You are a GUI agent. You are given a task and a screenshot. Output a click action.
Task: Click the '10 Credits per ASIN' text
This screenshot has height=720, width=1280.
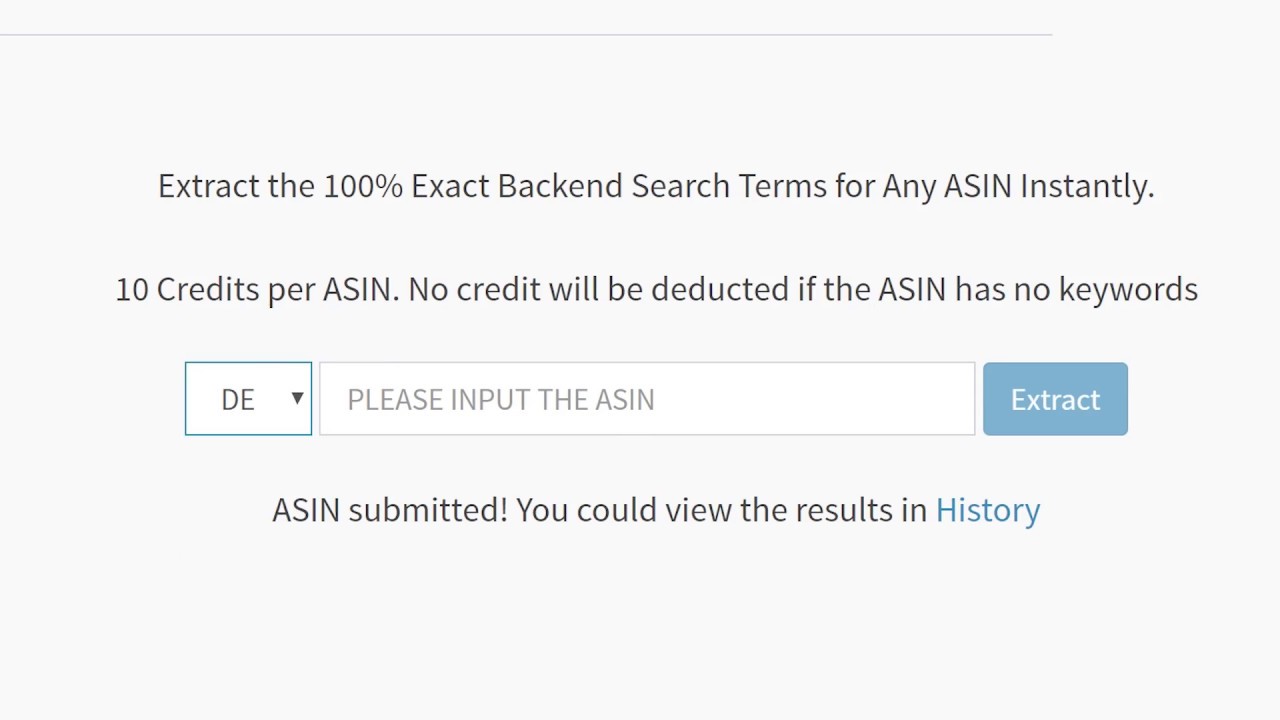[x=256, y=289]
